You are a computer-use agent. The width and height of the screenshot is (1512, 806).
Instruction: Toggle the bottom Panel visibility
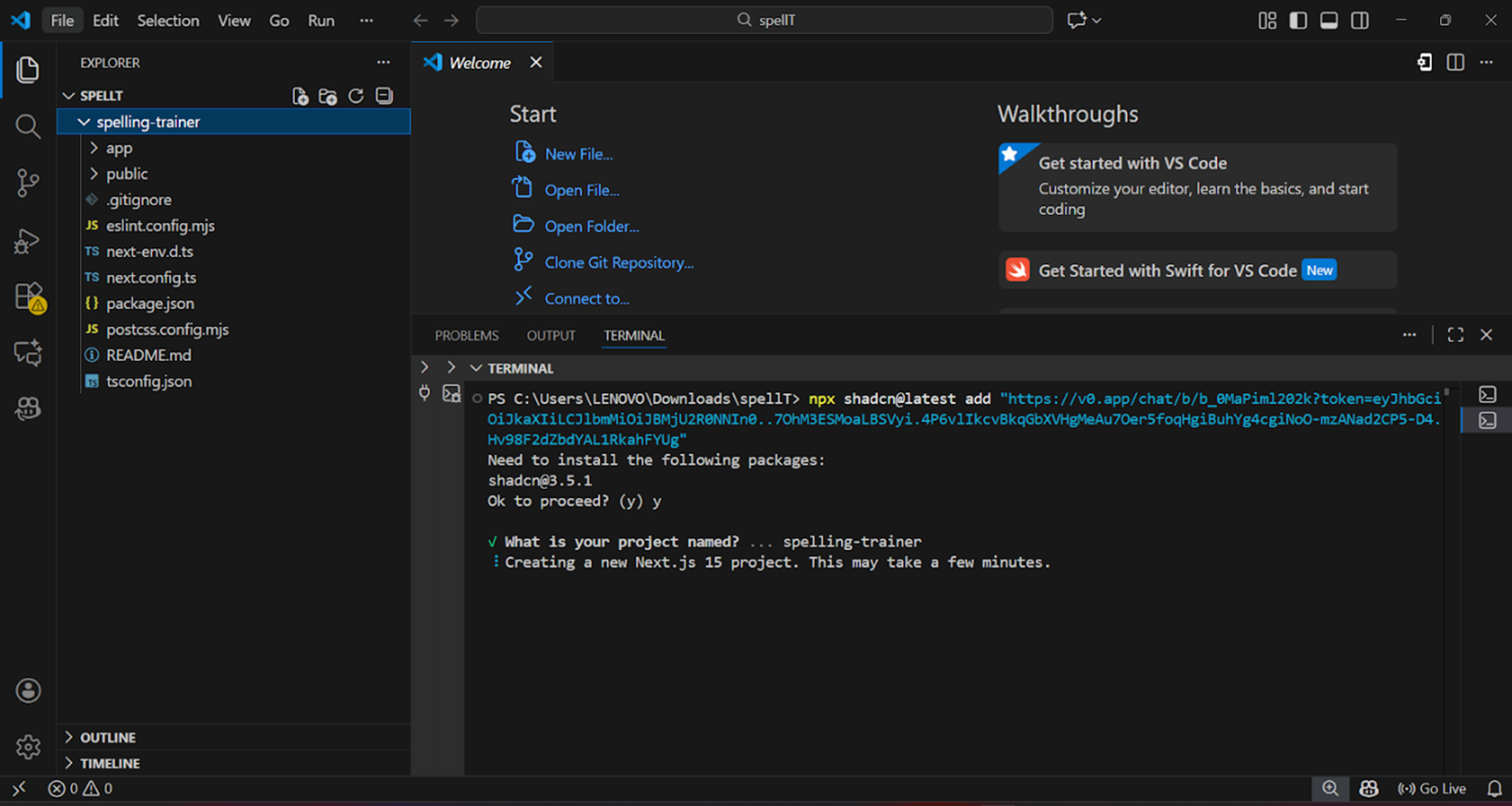(1329, 21)
